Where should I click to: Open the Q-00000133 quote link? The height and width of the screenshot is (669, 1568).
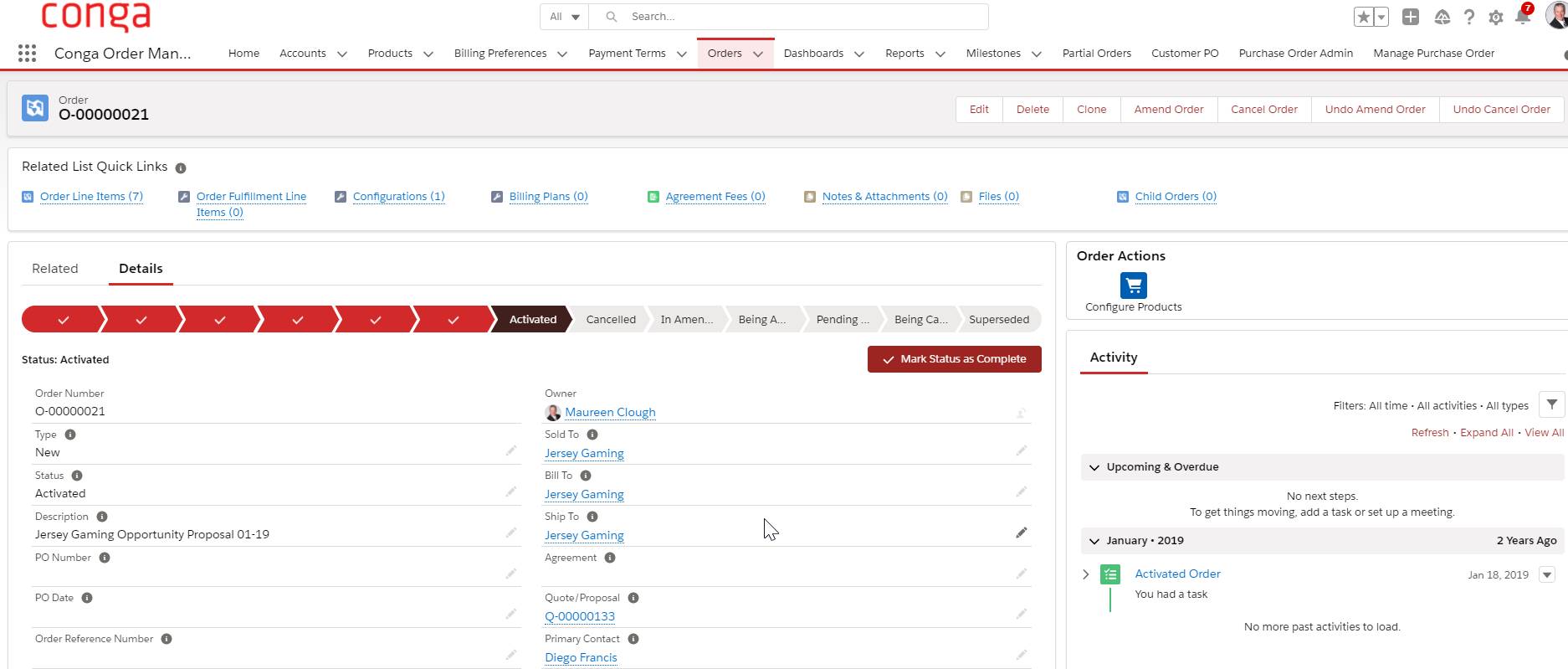(580, 616)
